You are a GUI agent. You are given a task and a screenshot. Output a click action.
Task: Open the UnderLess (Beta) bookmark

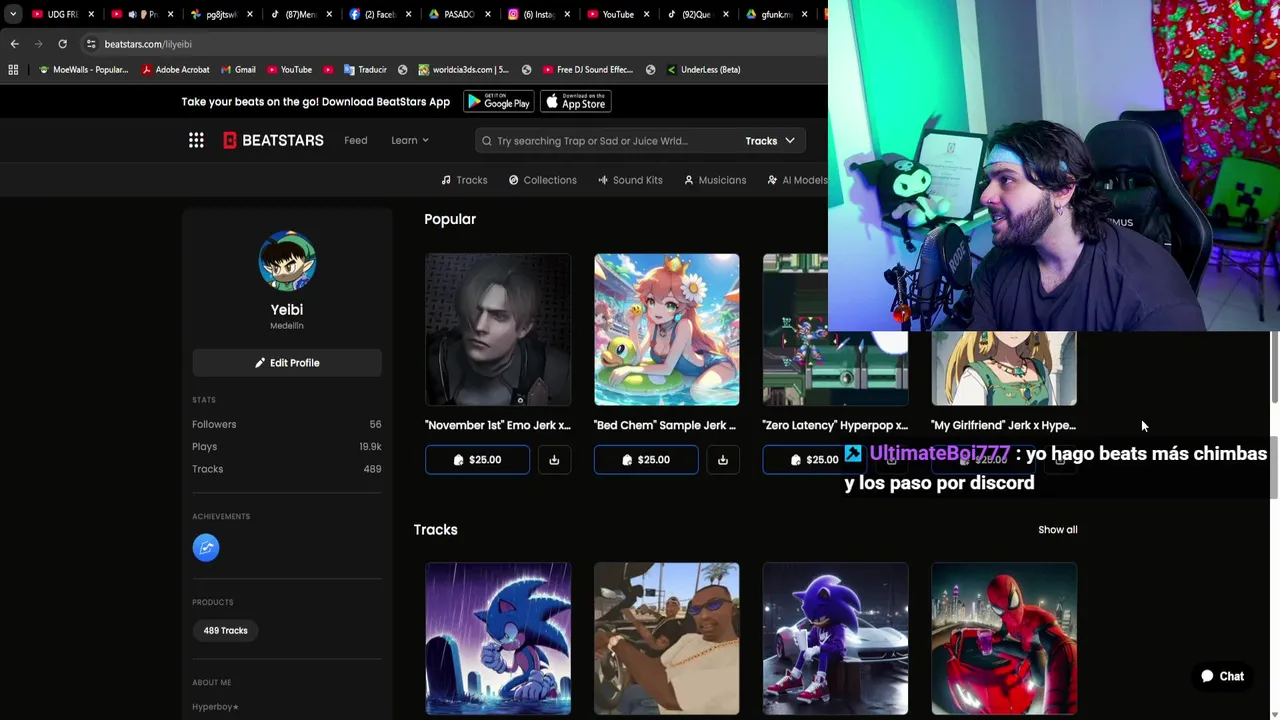[x=703, y=70]
